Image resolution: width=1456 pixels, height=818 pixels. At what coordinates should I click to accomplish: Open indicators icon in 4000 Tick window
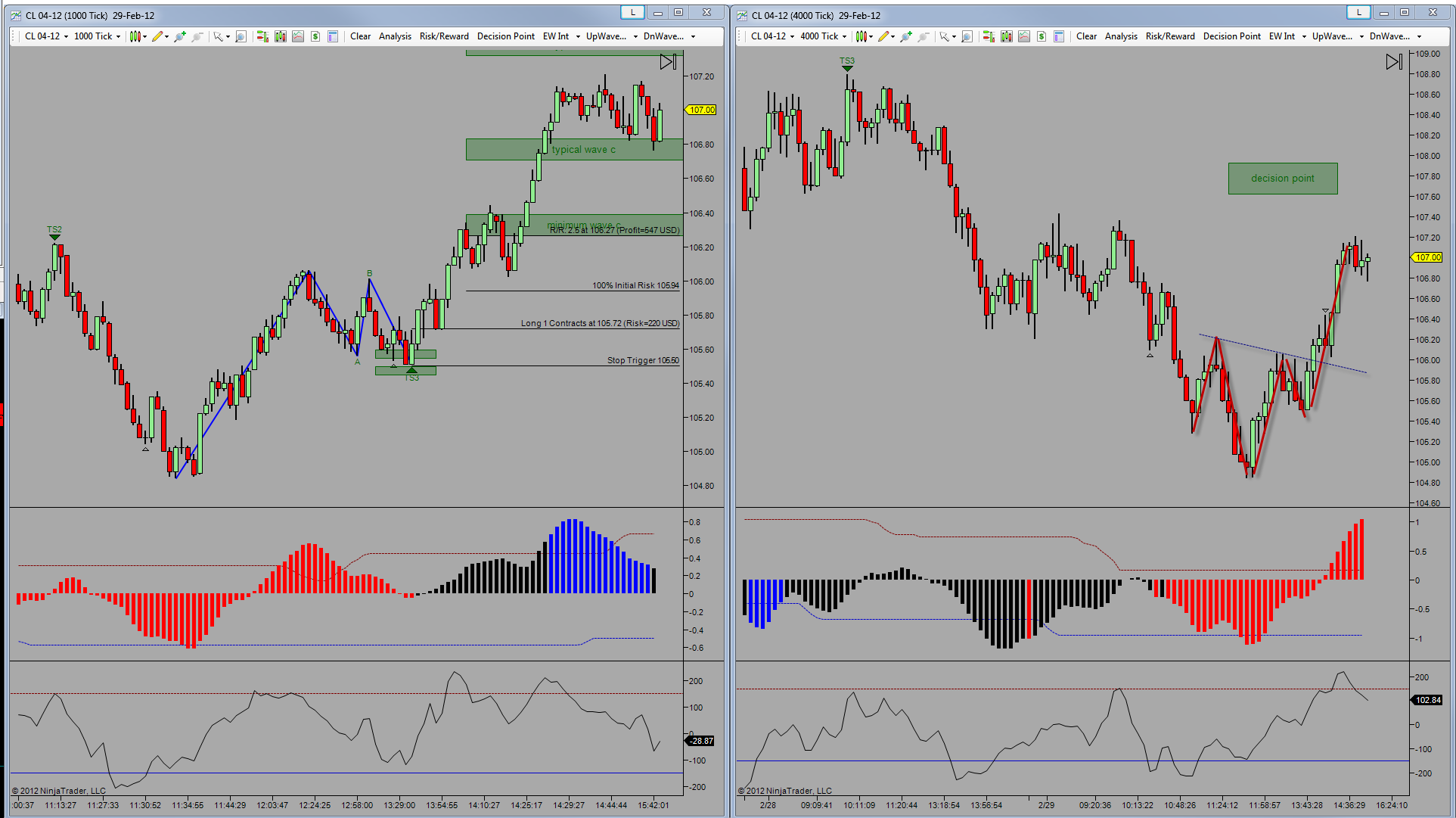[x=1024, y=36]
